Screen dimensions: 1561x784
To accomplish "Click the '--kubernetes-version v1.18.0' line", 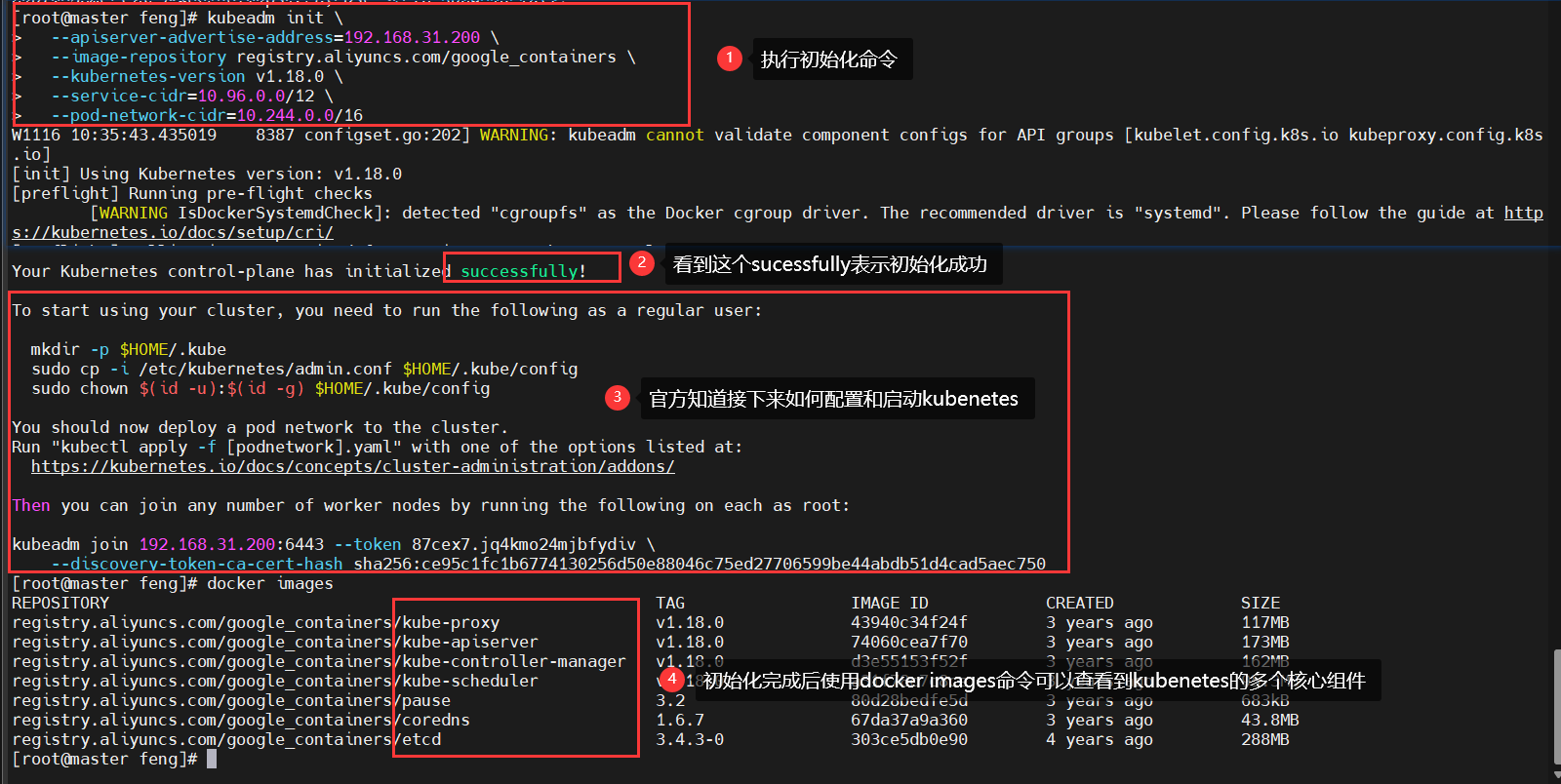I will point(197,76).
